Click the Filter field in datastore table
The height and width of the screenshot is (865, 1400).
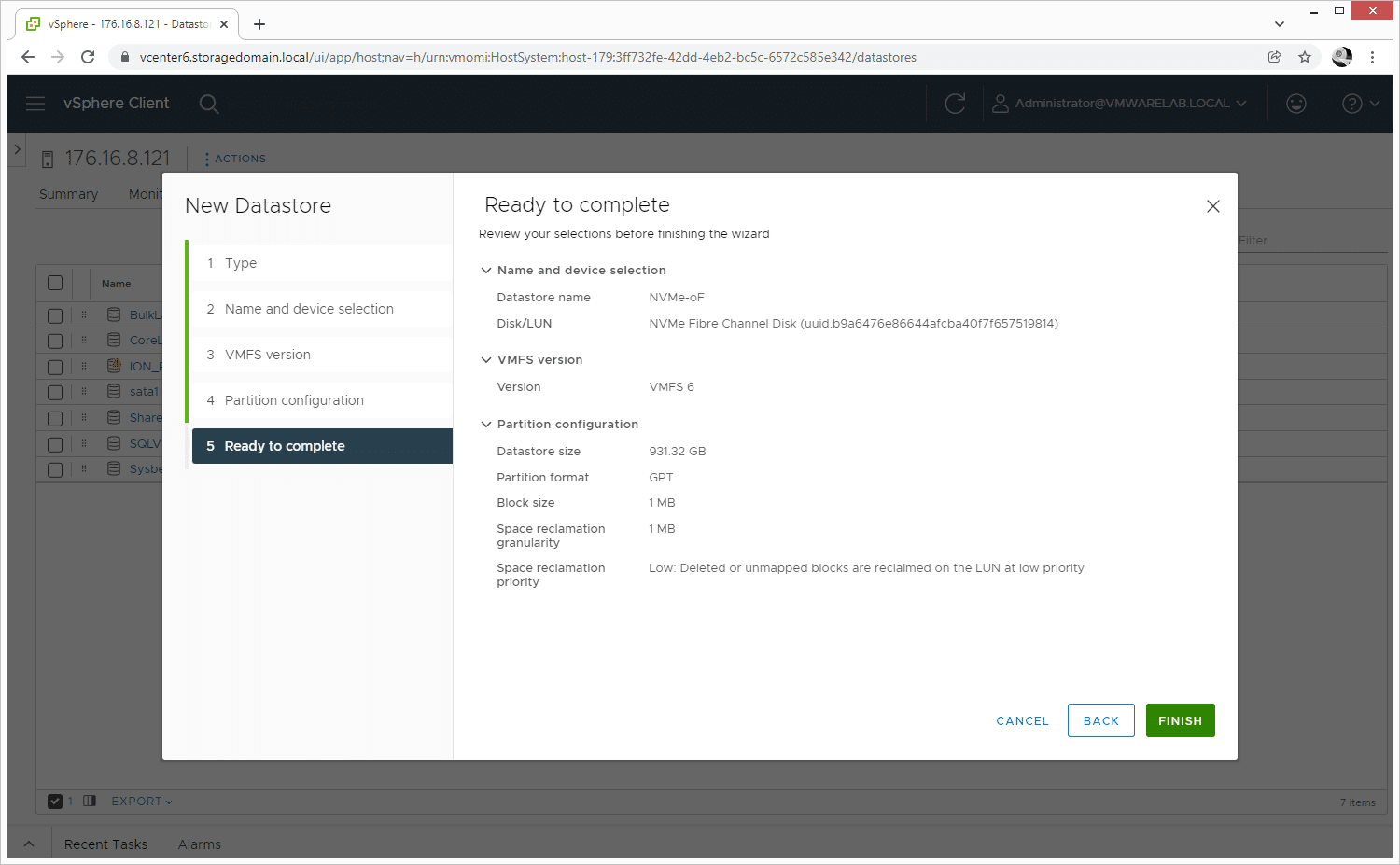[x=1312, y=241]
